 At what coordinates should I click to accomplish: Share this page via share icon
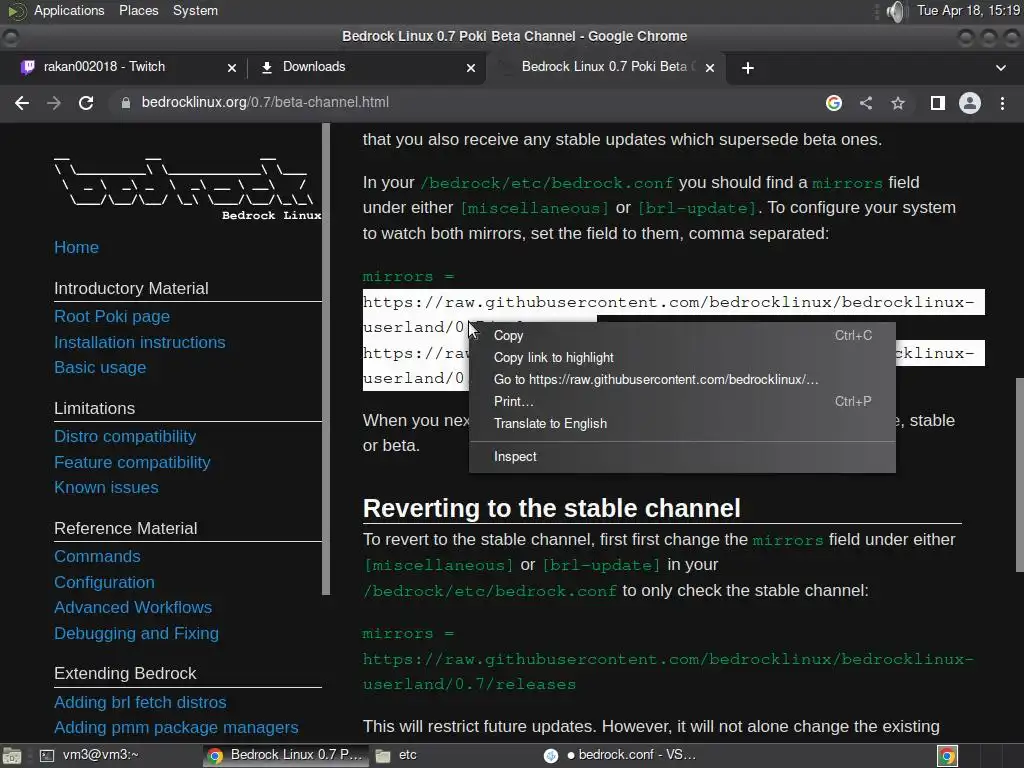click(x=866, y=103)
